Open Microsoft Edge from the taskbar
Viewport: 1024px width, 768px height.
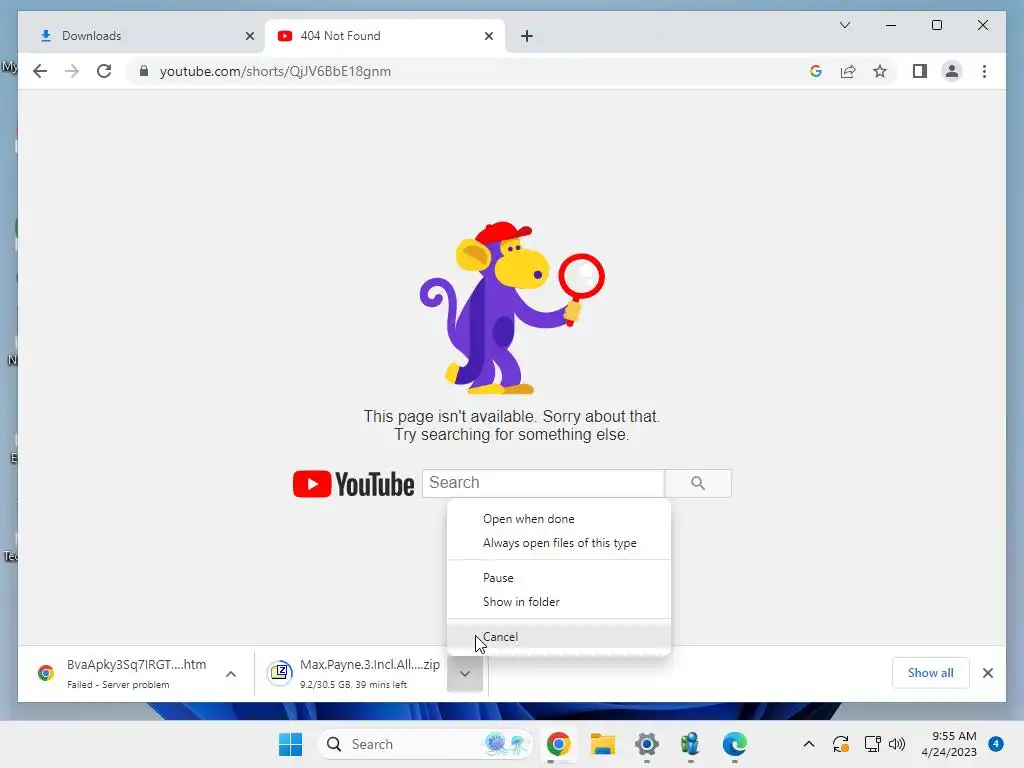tap(735, 744)
